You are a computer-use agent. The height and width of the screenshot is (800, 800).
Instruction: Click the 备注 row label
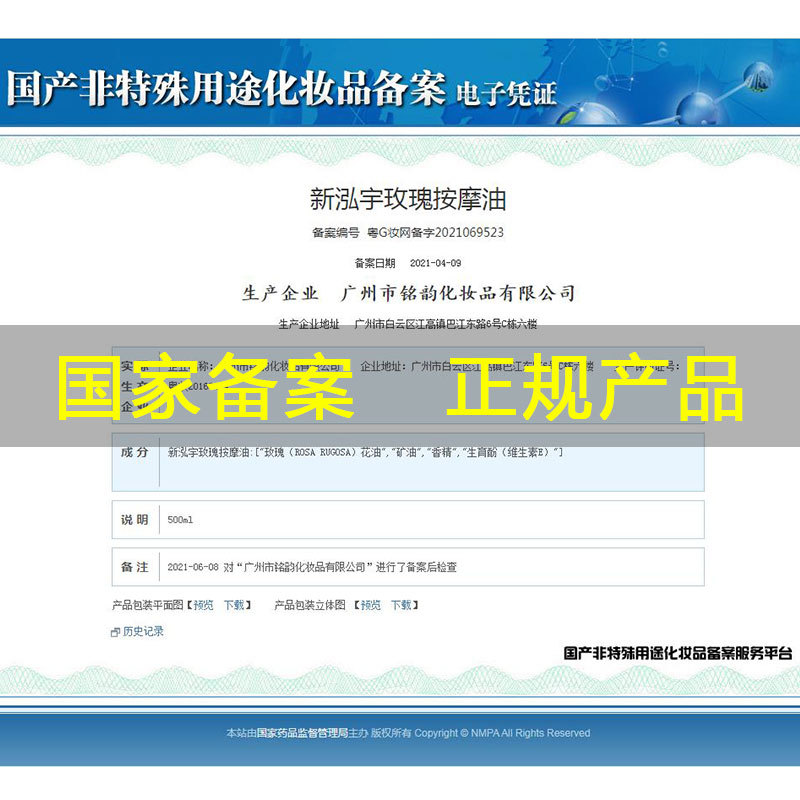pyautogui.click(x=135, y=567)
